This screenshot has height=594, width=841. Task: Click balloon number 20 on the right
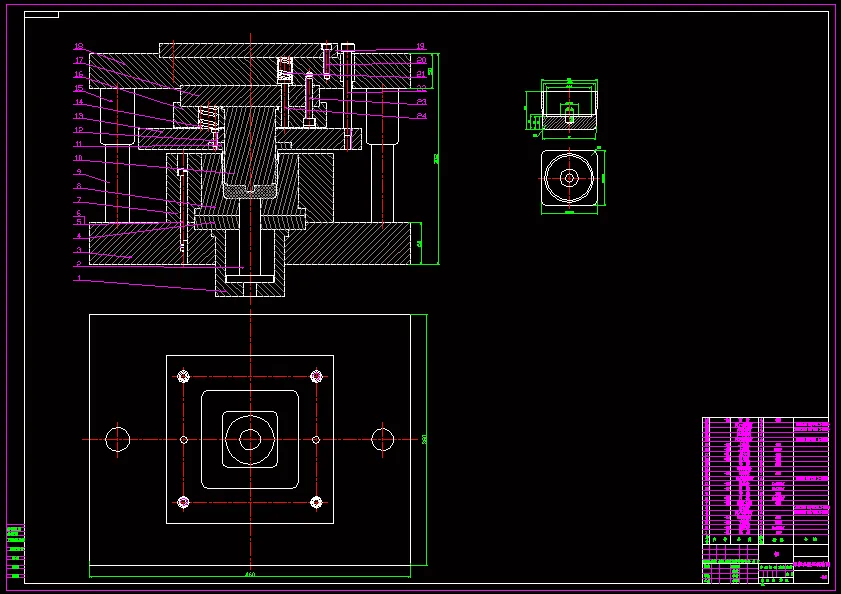point(421,60)
